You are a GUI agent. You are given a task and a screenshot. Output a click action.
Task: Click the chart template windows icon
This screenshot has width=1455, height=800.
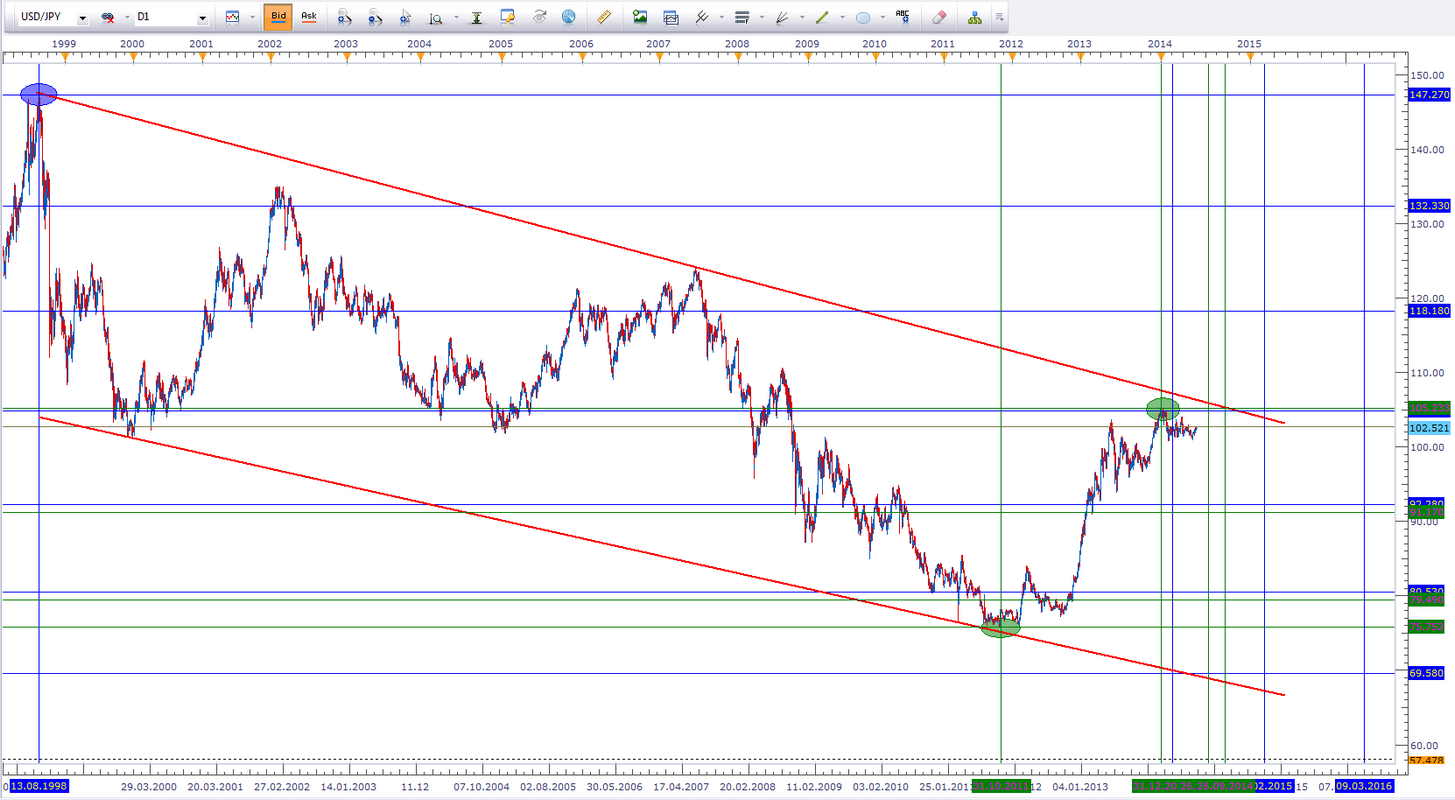pyautogui.click(x=671, y=18)
